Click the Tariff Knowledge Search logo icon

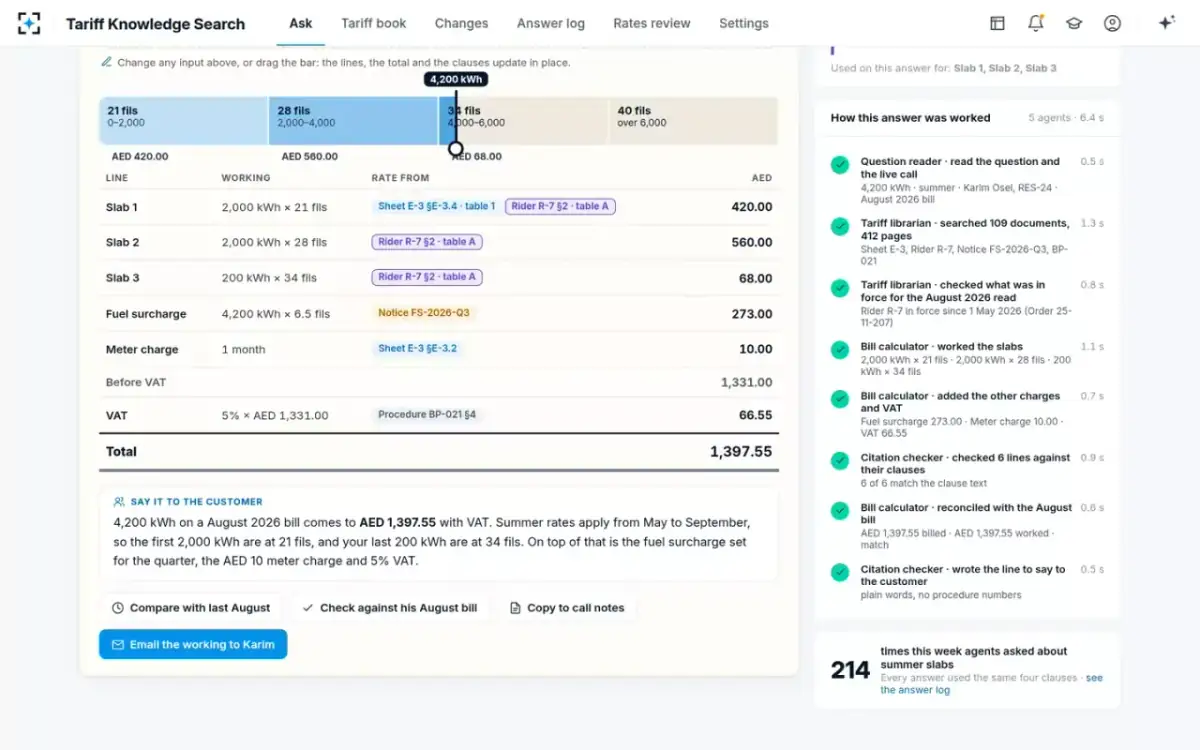[x=29, y=23]
